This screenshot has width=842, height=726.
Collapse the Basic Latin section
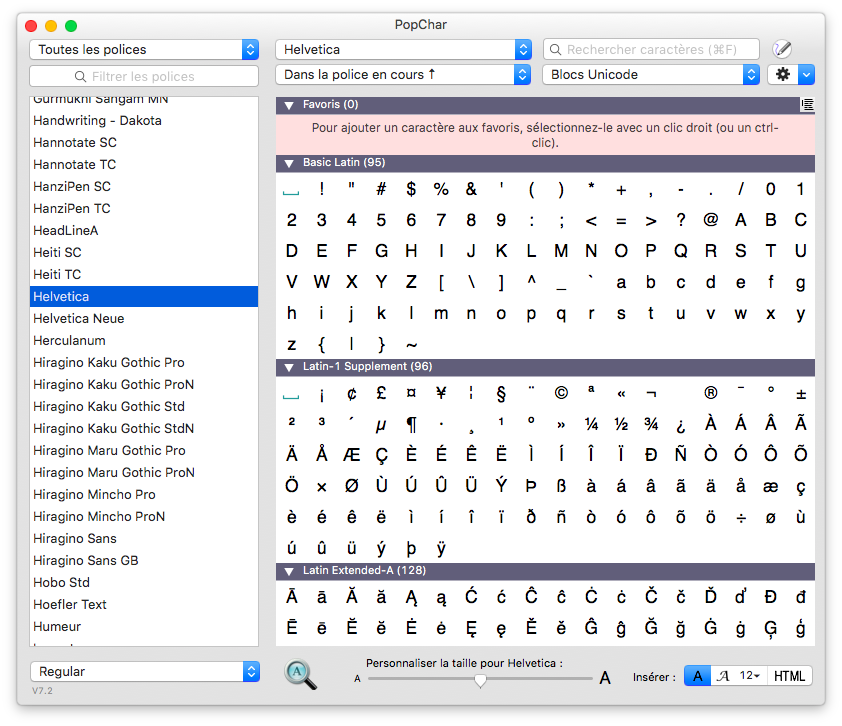pyautogui.click(x=288, y=163)
